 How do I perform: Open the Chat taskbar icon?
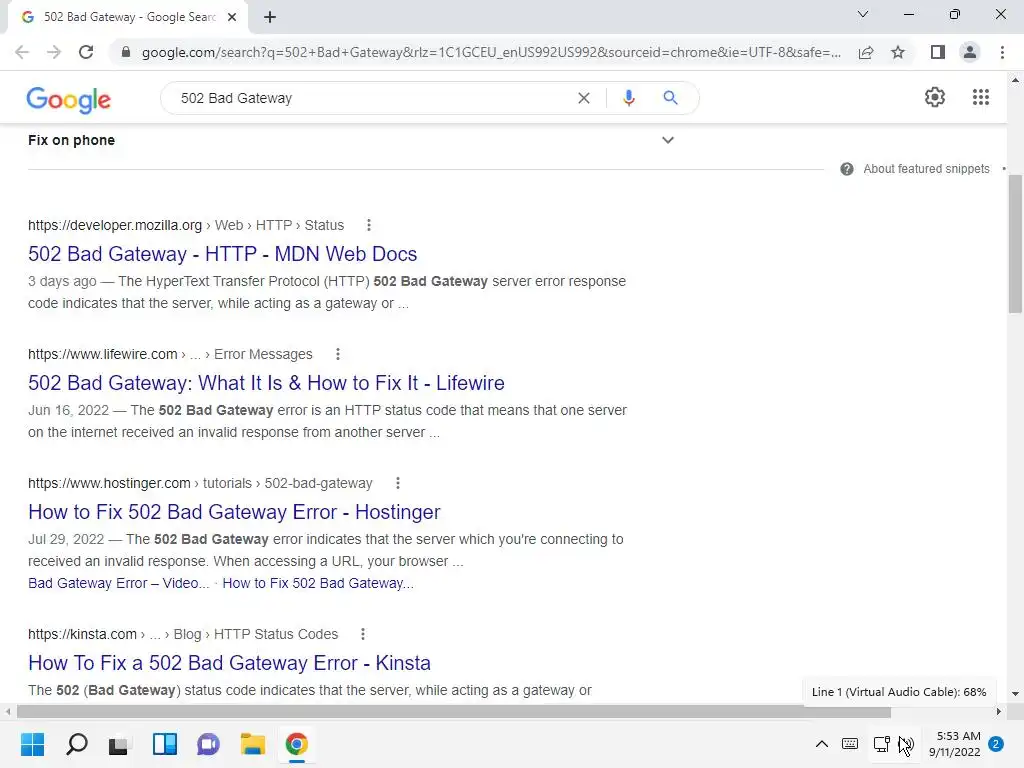tap(208, 744)
